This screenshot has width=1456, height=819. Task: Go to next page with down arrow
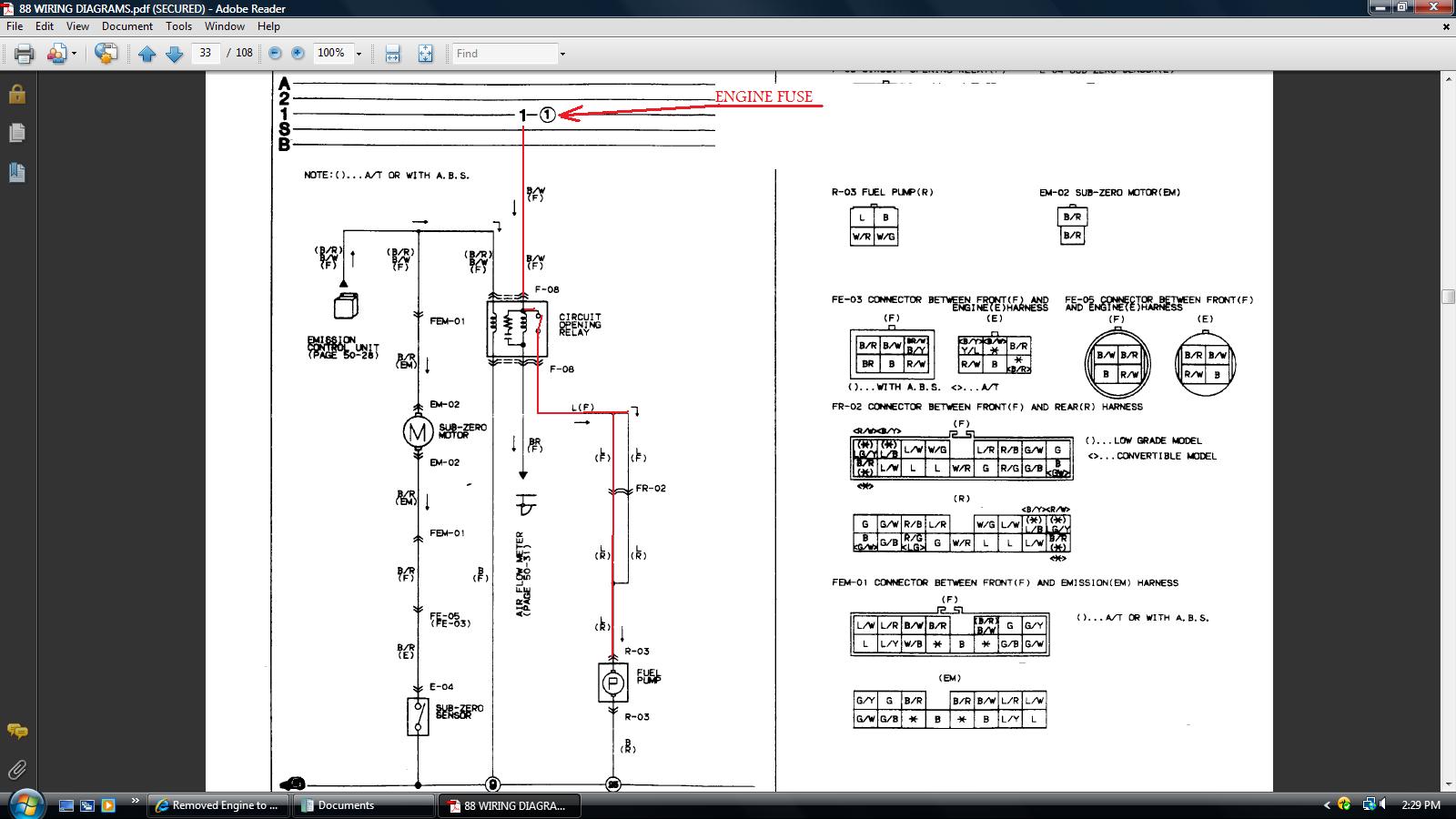coord(175,54)
